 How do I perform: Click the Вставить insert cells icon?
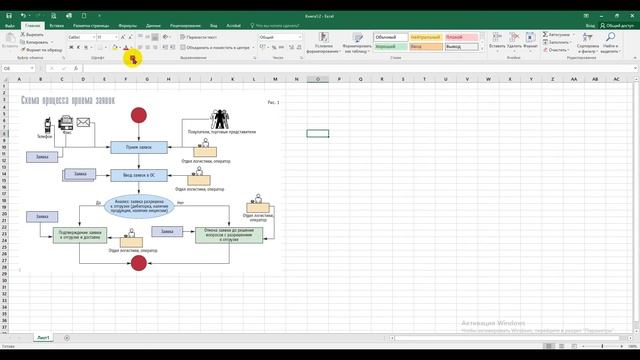[x=497, y=37]
